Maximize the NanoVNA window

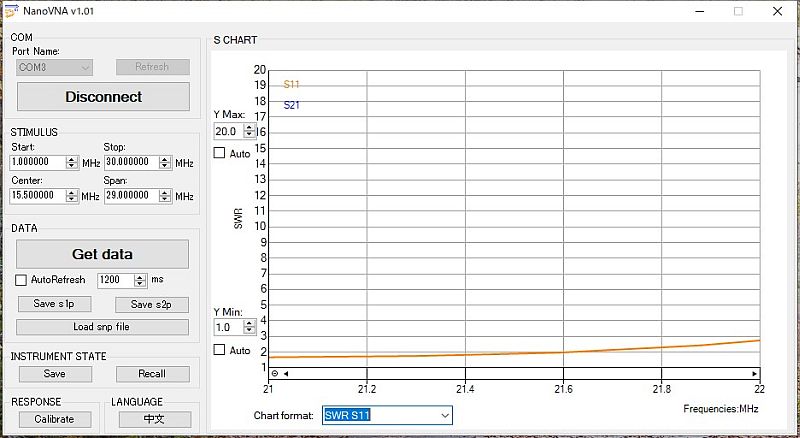(x=738, y=11)
